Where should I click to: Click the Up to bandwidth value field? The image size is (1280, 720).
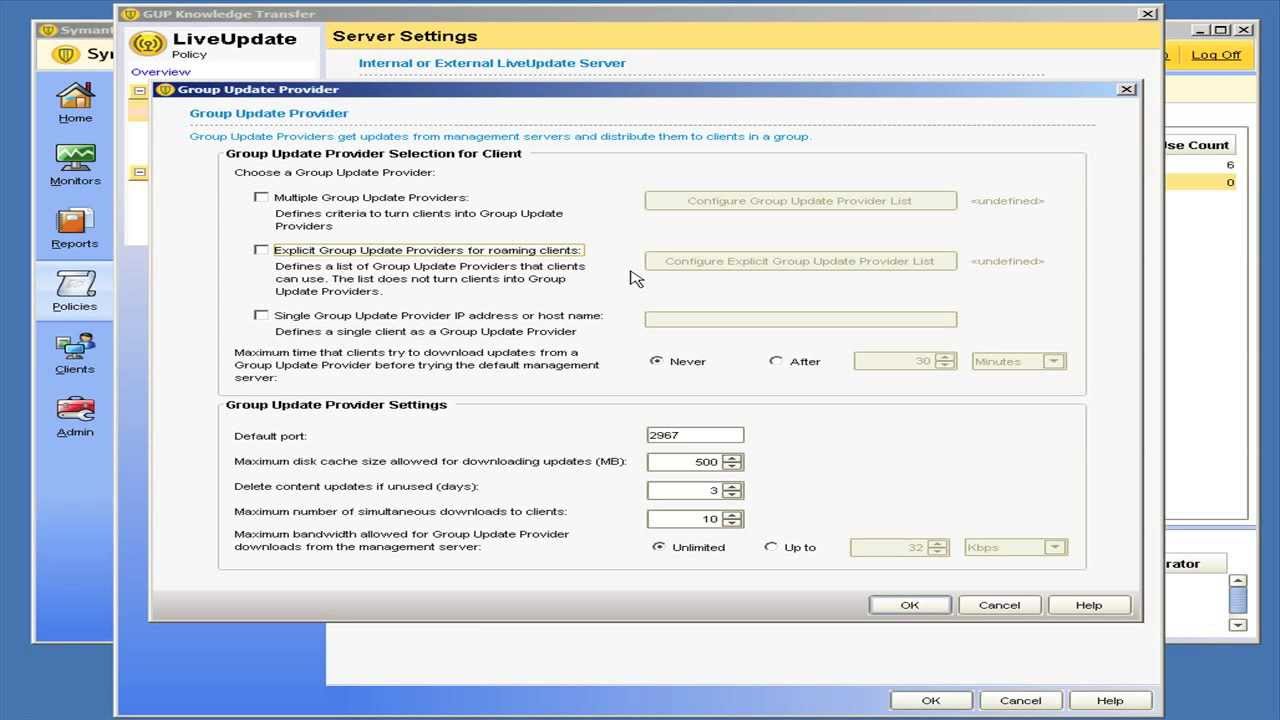pyautogui.click(x=888, y=547)
